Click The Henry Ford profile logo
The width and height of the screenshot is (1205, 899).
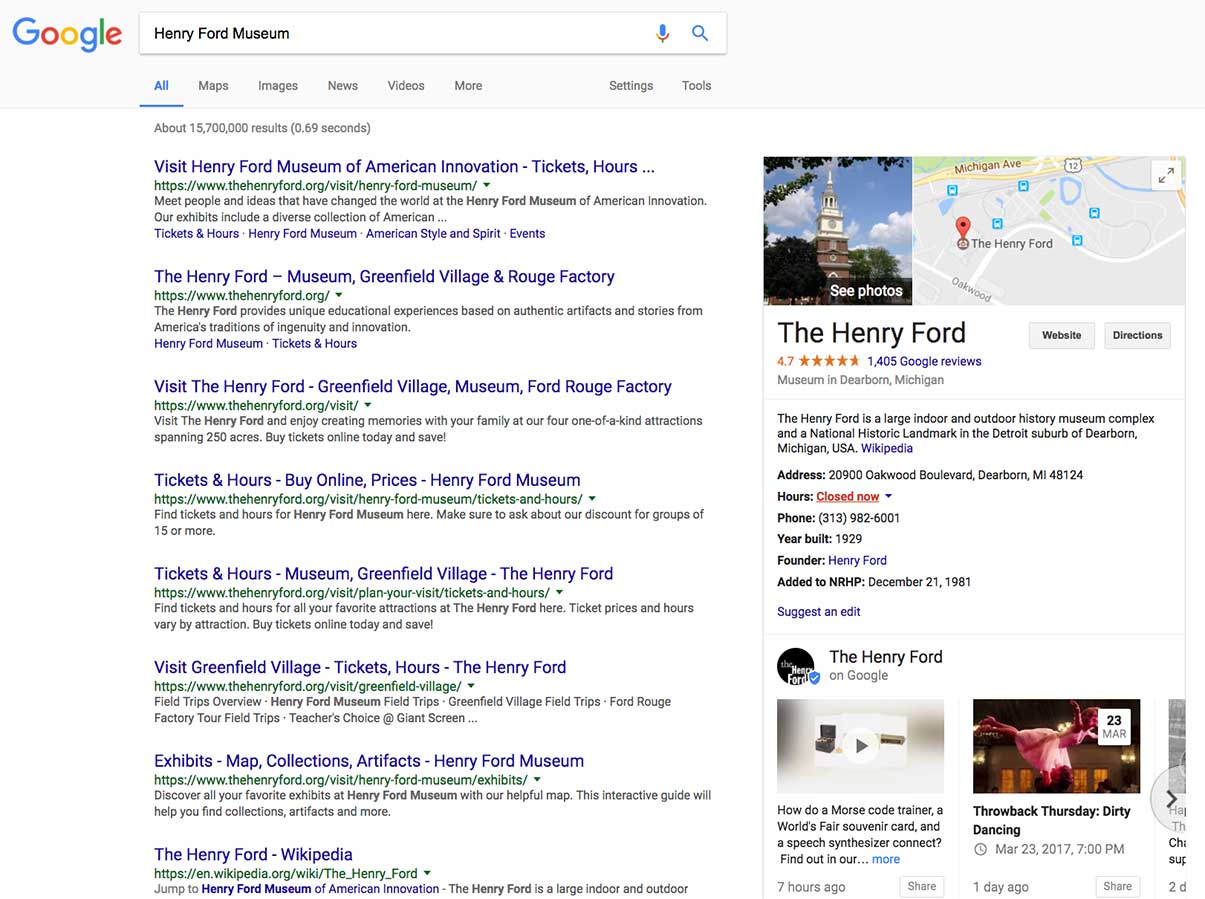797,667
